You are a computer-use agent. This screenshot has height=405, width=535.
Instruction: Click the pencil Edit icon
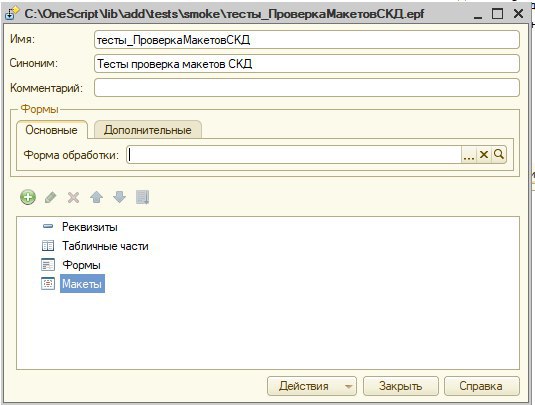50,197
